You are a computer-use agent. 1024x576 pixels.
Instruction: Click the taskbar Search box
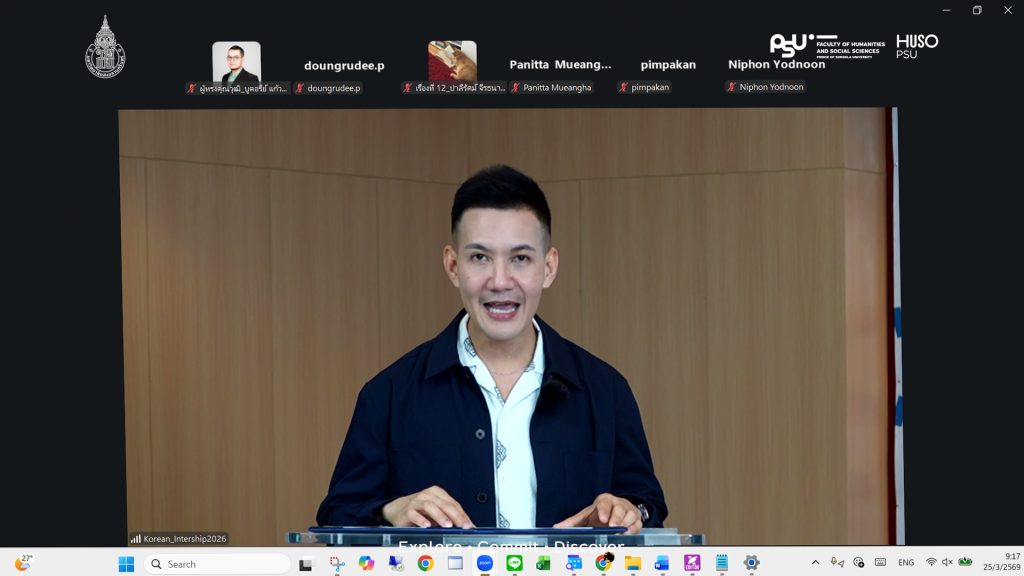click(x=217, y=563)
